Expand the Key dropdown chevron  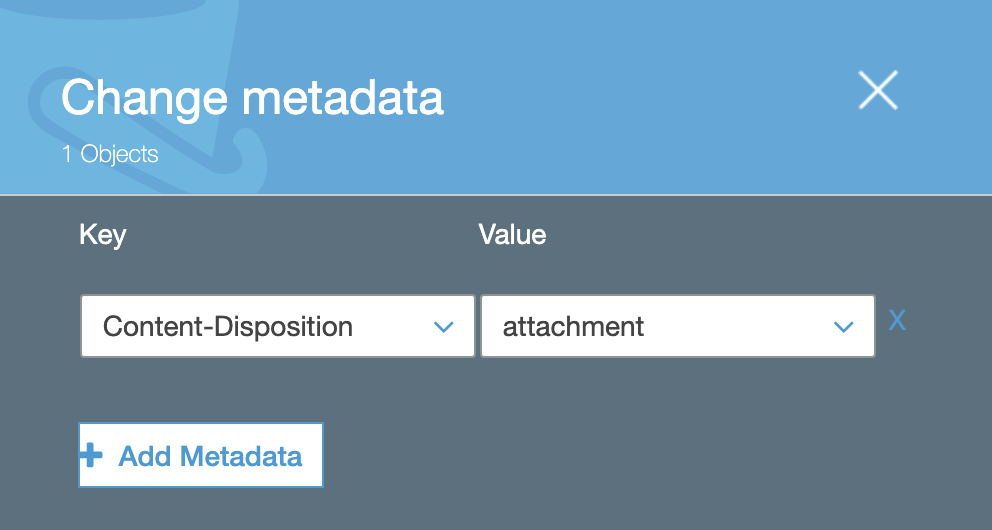pos(443,327)
